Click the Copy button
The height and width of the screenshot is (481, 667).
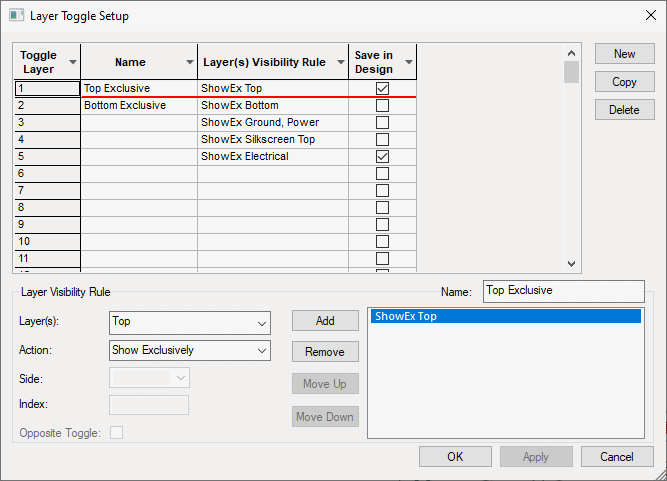pyautogui.click(x=624, y=82)
